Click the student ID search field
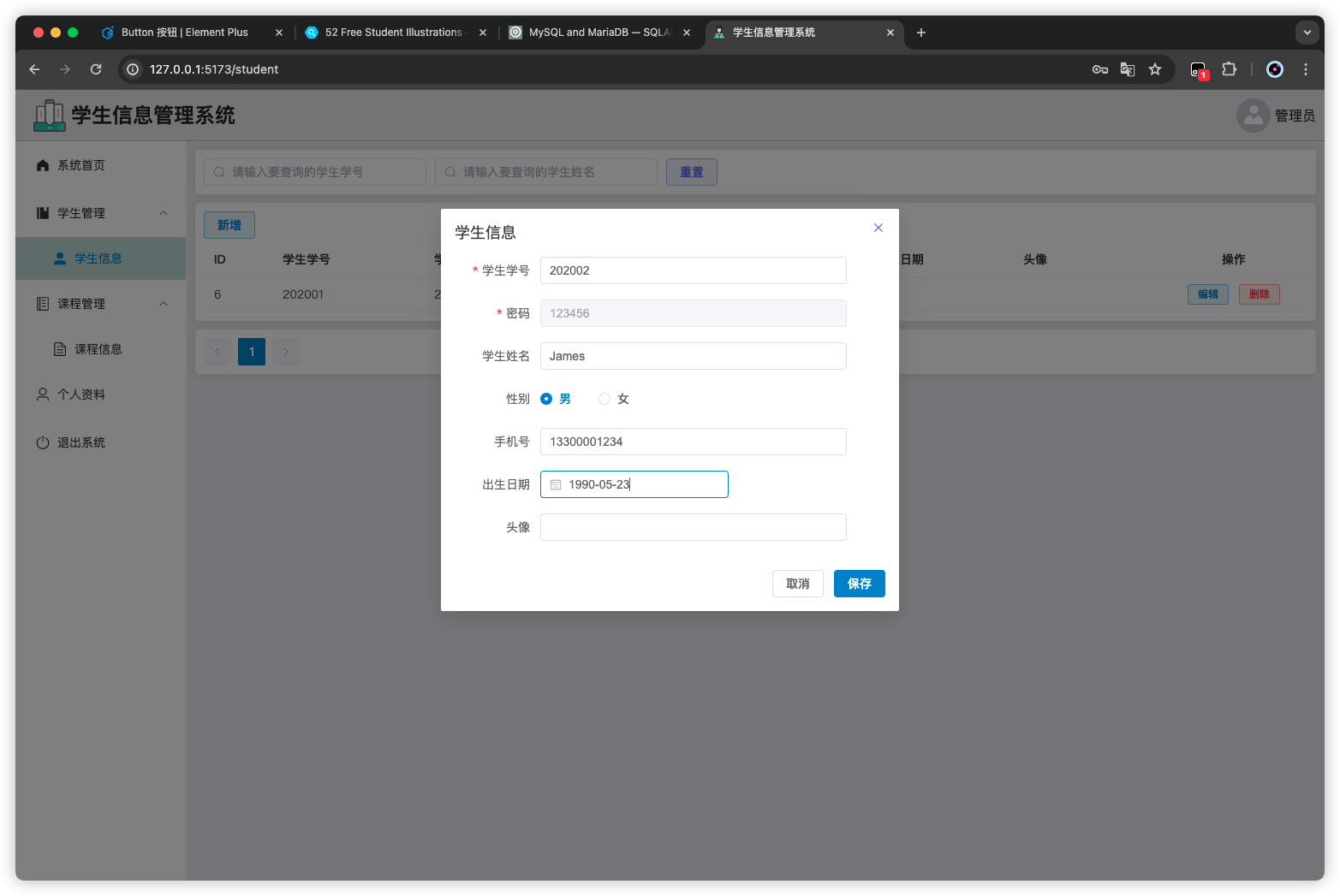This screenshot has height=896, width=1340. pyautogui.click(x=315, y=172)
